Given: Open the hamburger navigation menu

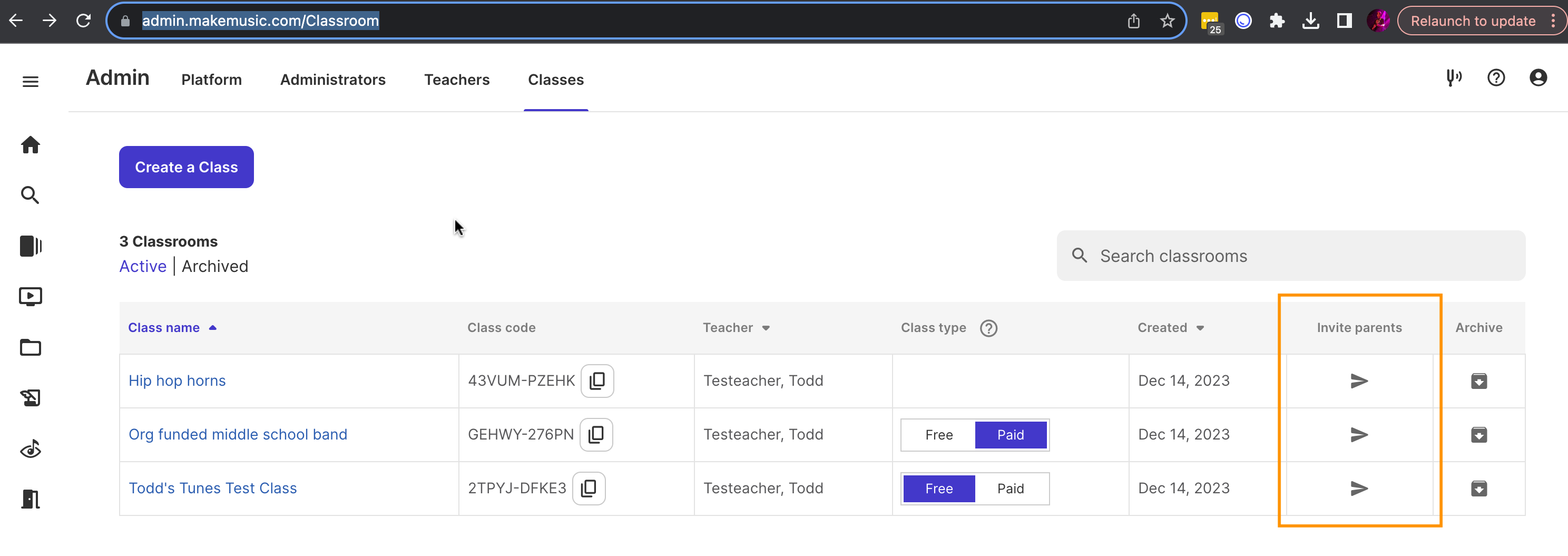Looking at the screenshot, I should (31, 82).
